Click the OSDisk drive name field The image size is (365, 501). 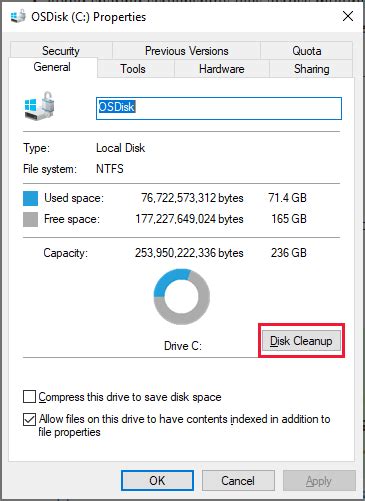pos(219,108)
